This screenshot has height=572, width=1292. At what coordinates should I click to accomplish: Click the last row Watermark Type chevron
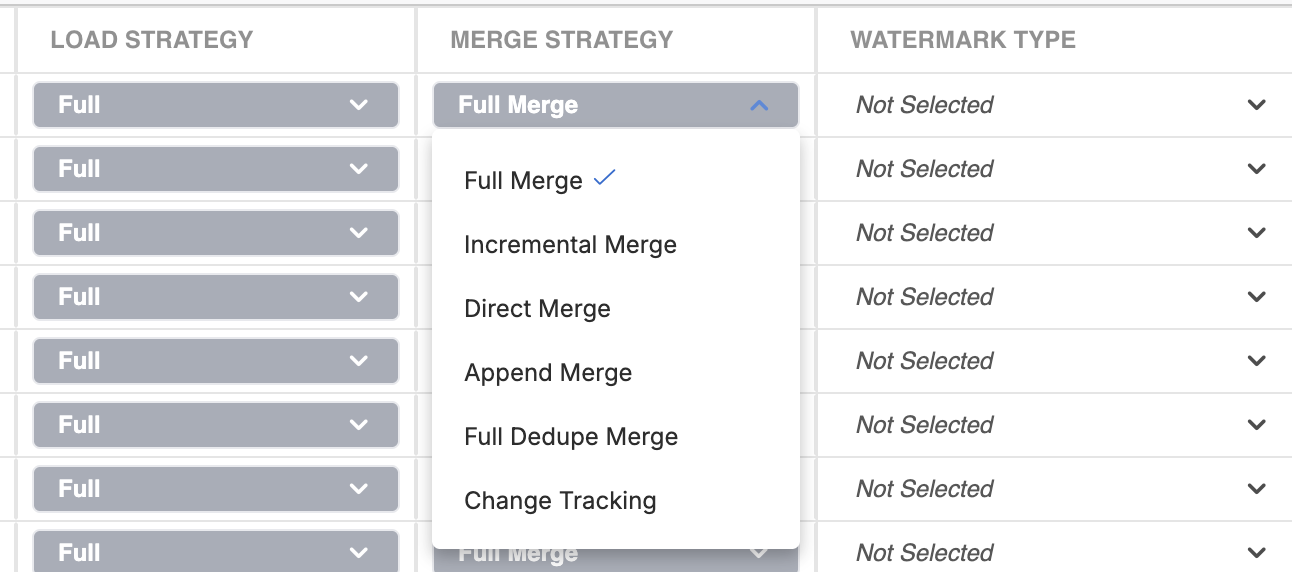(1257, 553)
